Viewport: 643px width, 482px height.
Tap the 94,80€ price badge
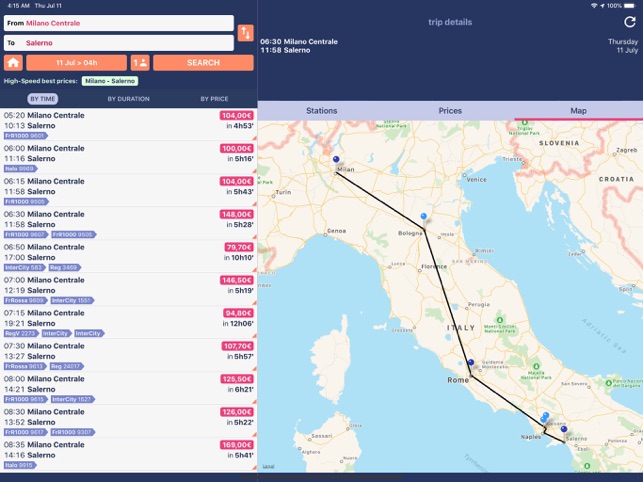[239, 313]
